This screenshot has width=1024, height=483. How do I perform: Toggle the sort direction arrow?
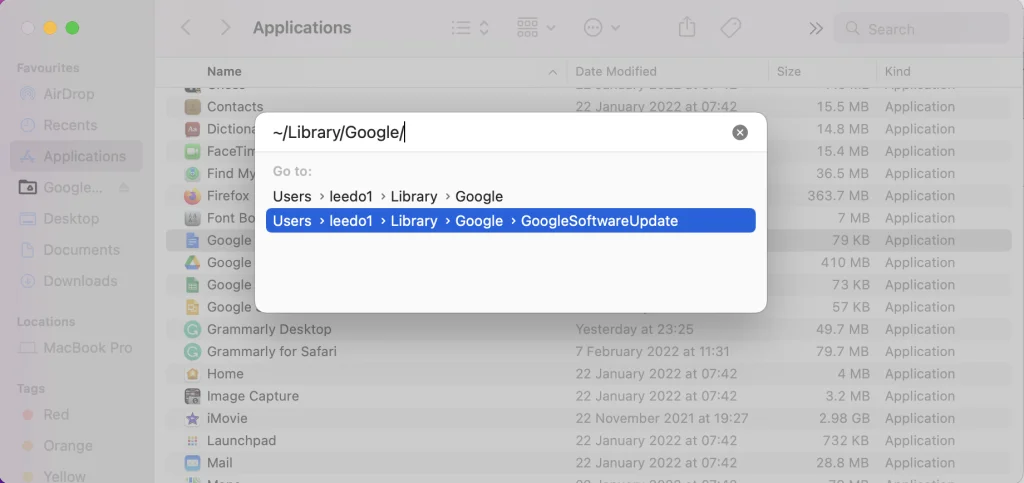552,72
